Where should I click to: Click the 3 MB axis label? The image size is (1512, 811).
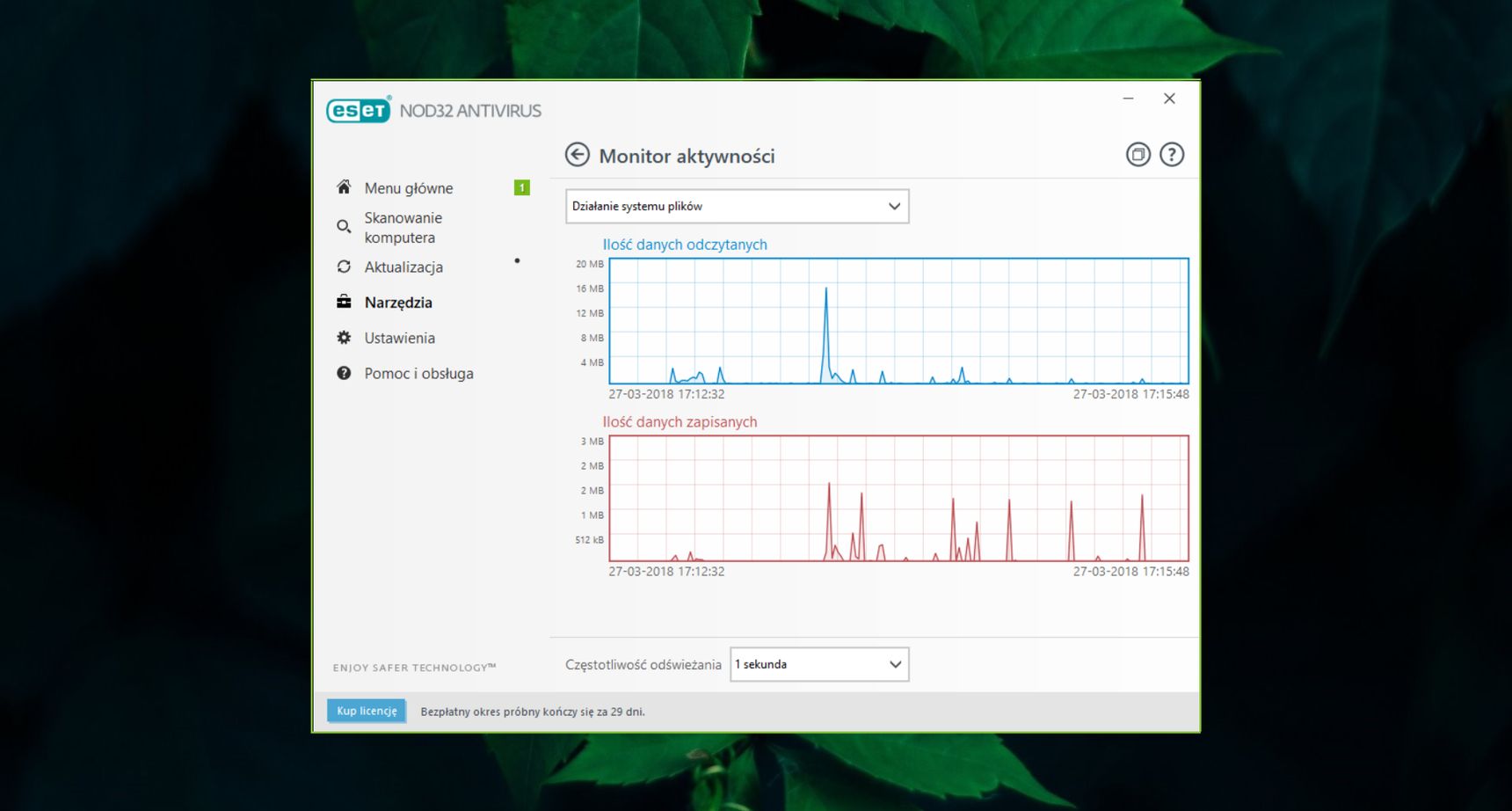592,442
